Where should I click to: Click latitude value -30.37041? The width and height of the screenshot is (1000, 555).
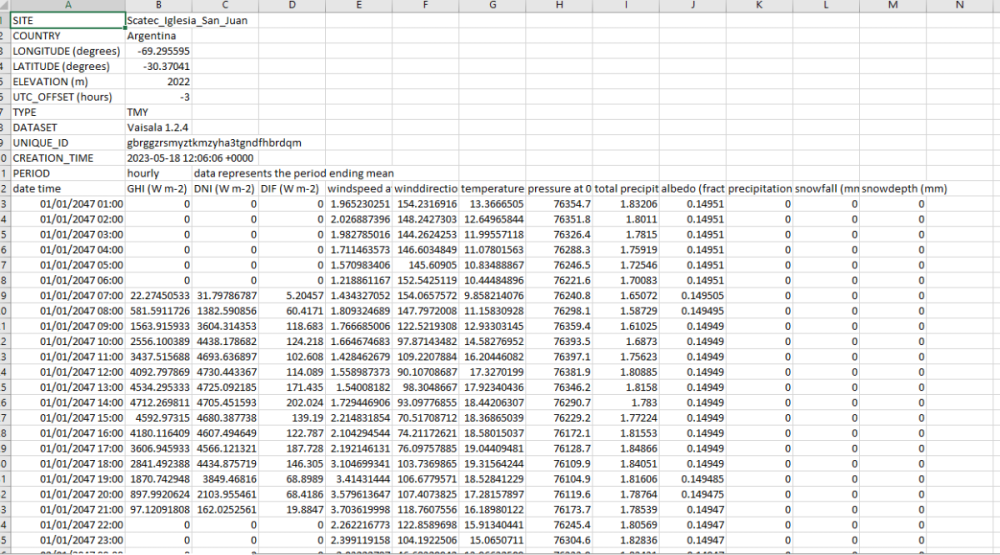tap(158, 66)
